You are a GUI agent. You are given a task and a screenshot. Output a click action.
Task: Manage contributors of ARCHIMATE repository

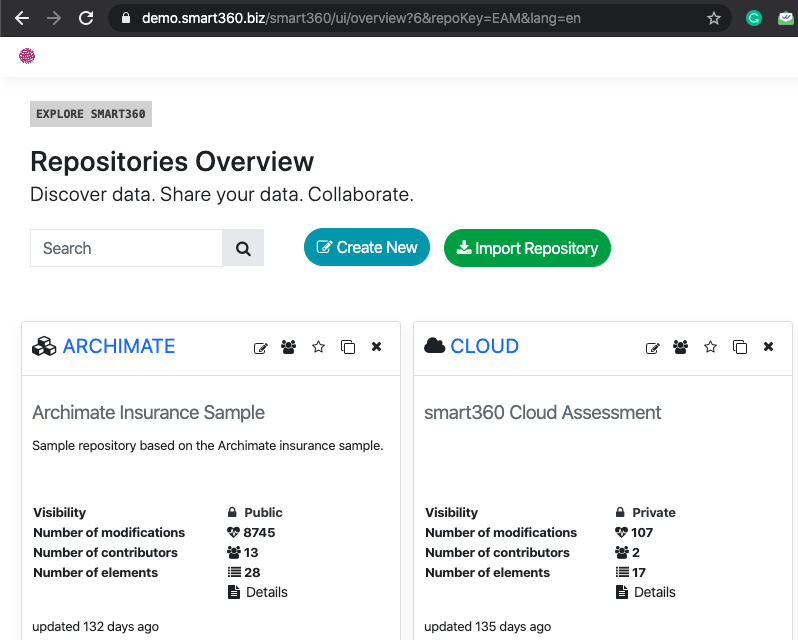pyautogui.click(x=289, y=347)
